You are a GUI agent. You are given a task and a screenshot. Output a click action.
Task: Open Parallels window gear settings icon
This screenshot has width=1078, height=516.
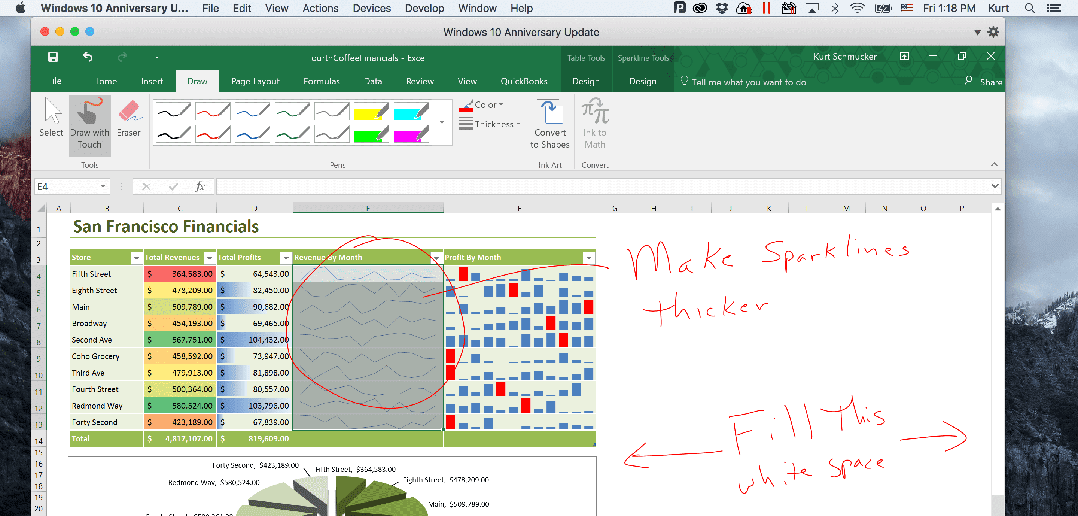click(993, 32)
